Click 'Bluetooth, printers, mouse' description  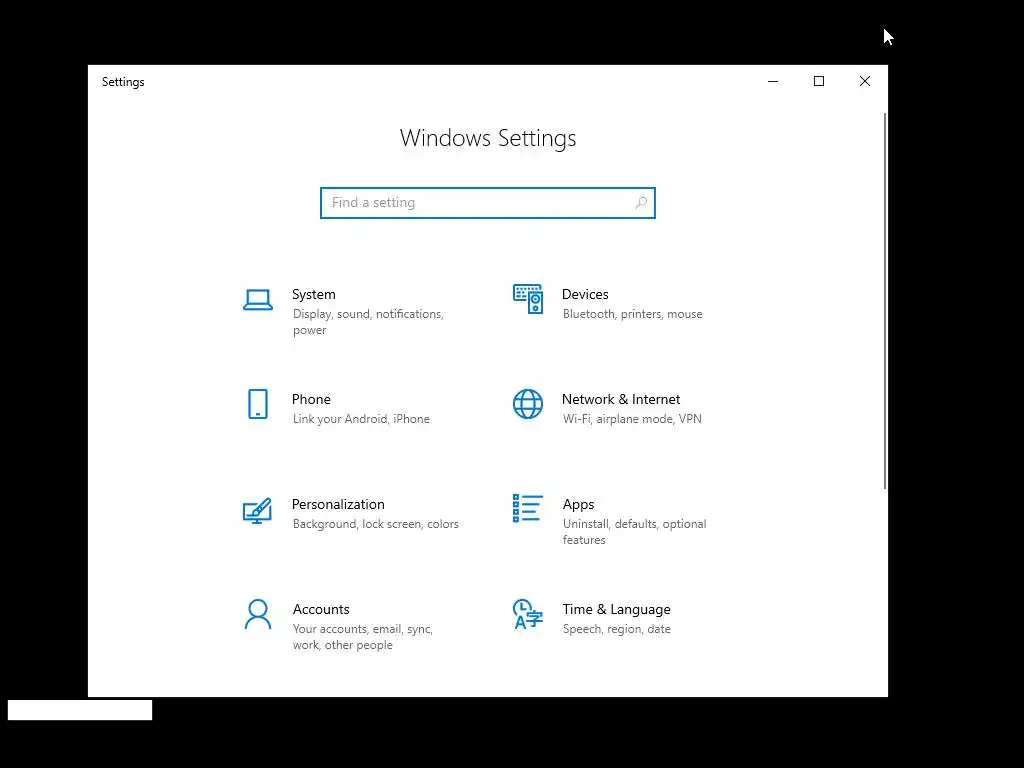pos(633,314)
